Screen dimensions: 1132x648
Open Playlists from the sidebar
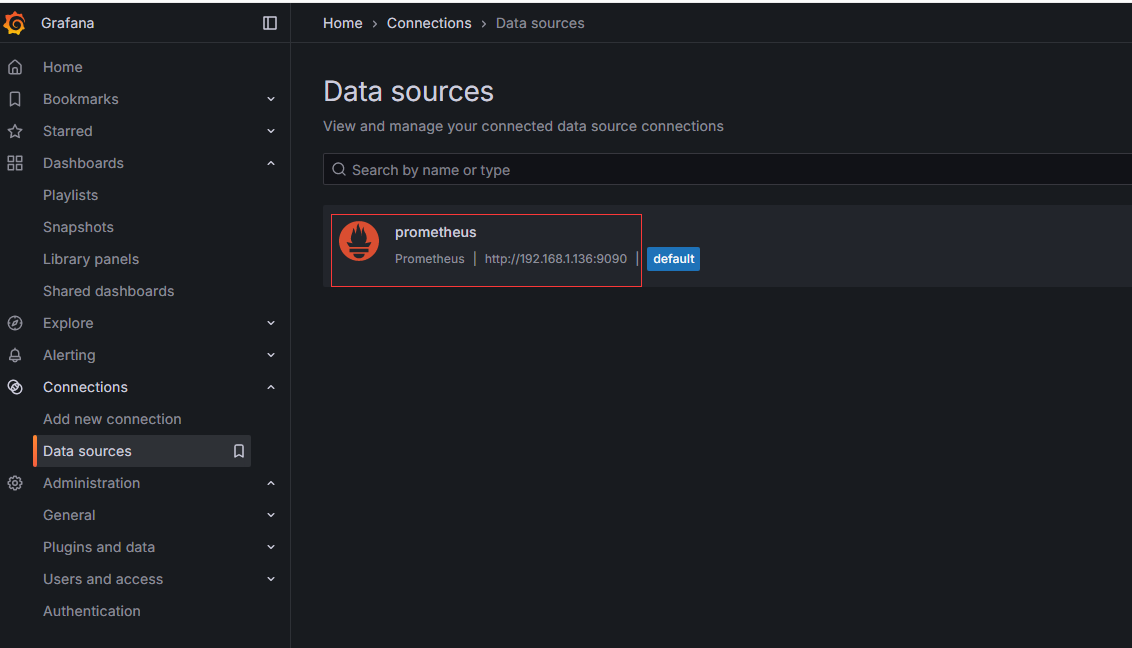click(x=70, y=195)
